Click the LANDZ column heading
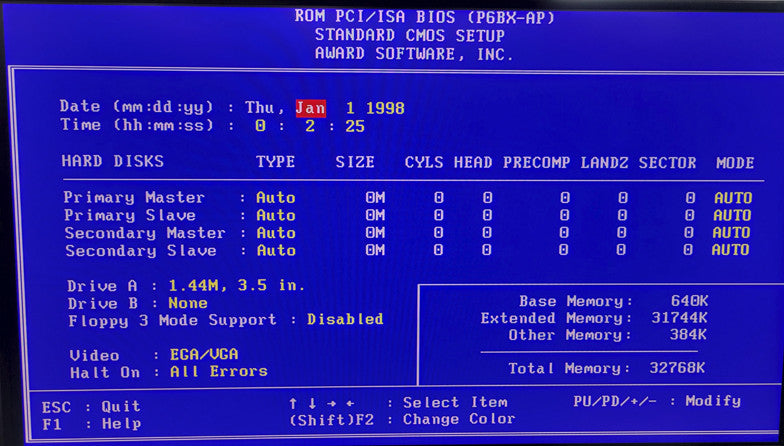The image size is (784, 446). coord(604,162)
